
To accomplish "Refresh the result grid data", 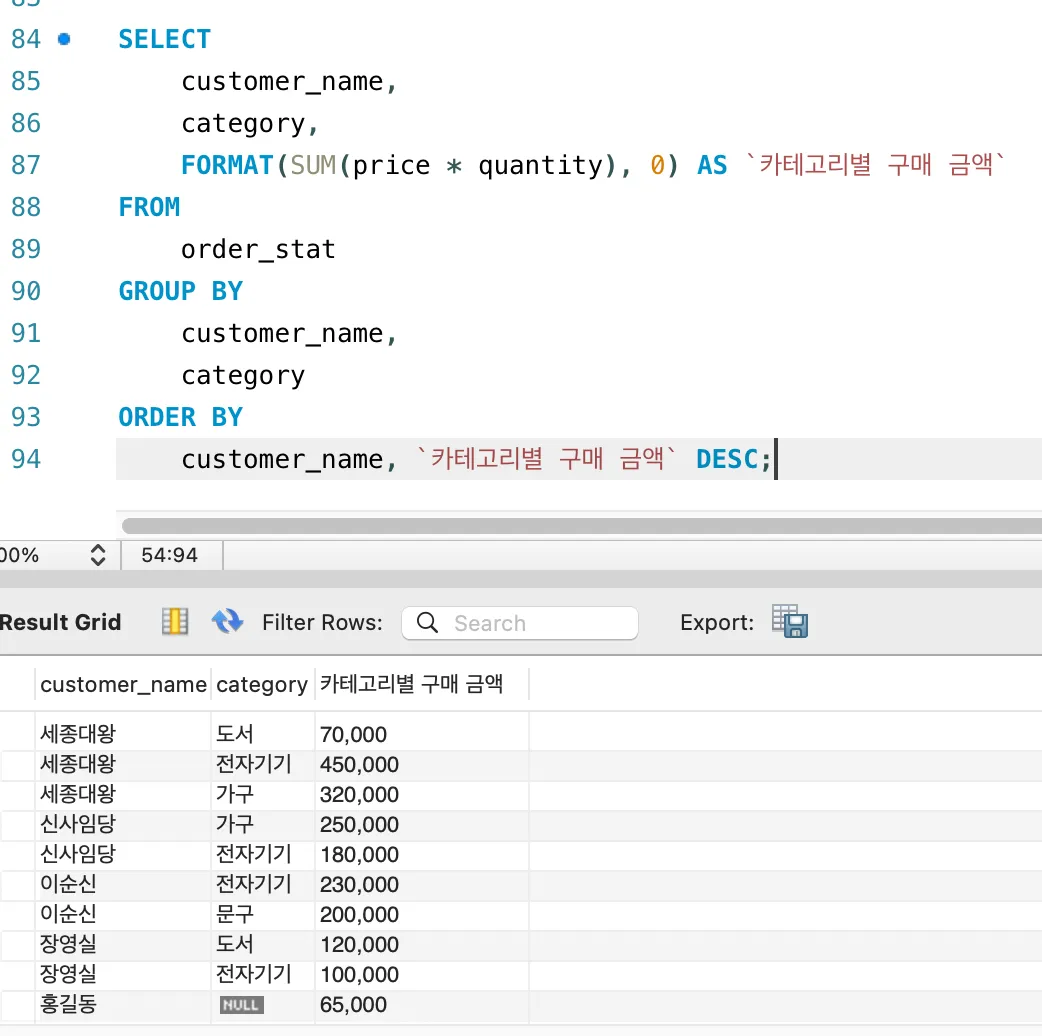I will 227,621.
